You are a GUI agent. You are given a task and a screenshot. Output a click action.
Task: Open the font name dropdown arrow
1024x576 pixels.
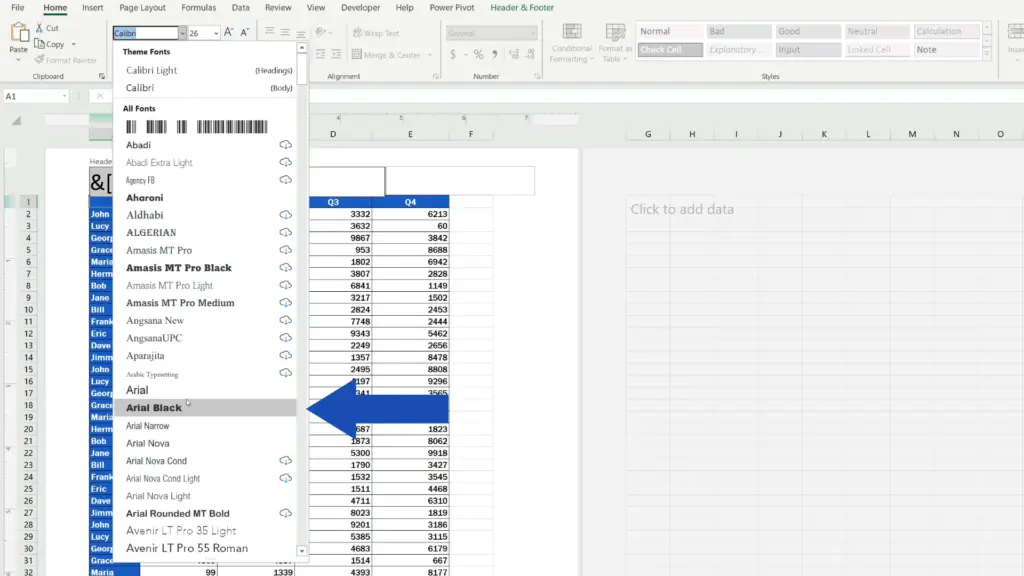click(x=182, y=33)
